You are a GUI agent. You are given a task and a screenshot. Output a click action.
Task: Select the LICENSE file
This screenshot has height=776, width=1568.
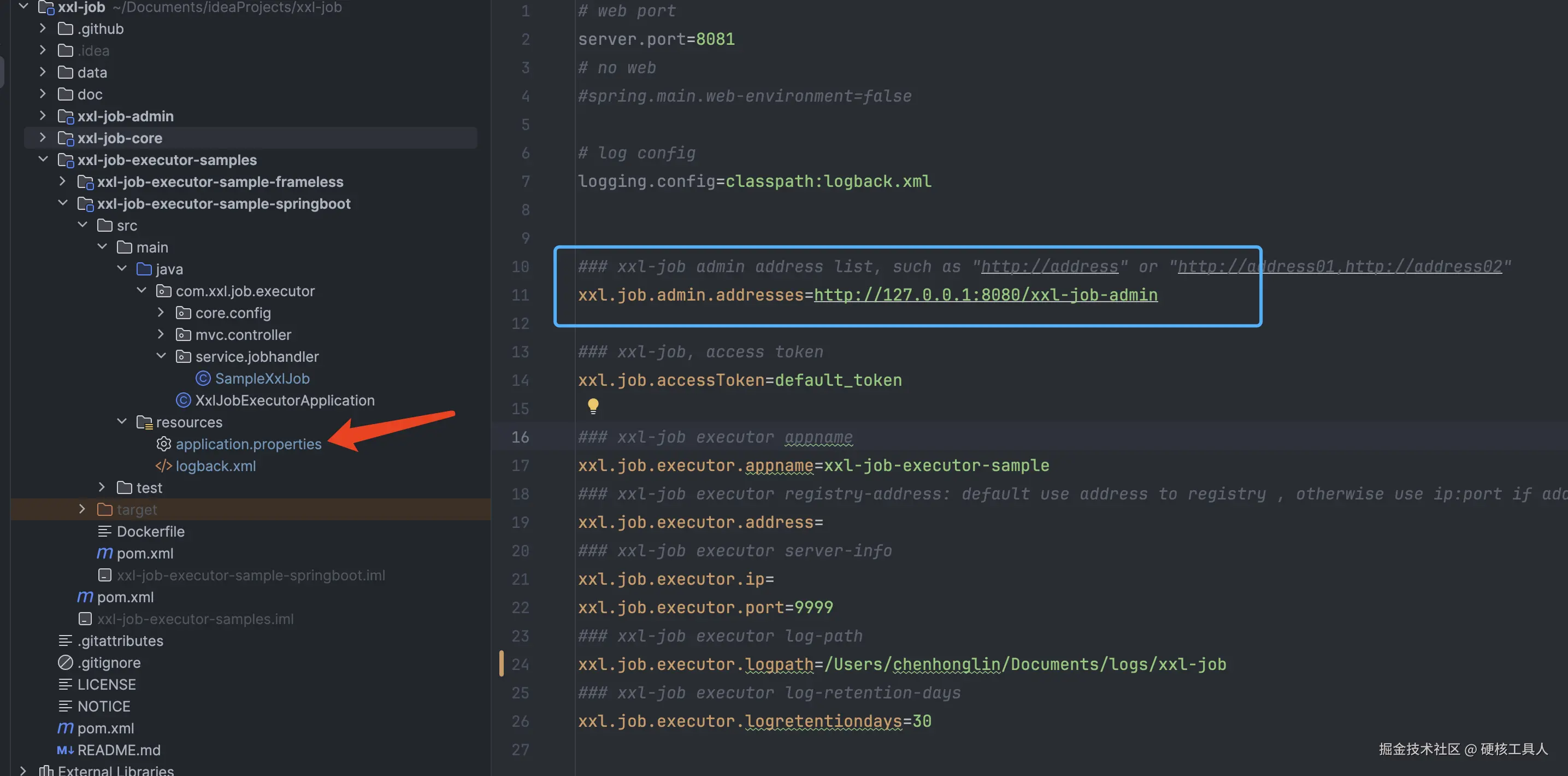(107, 685)
